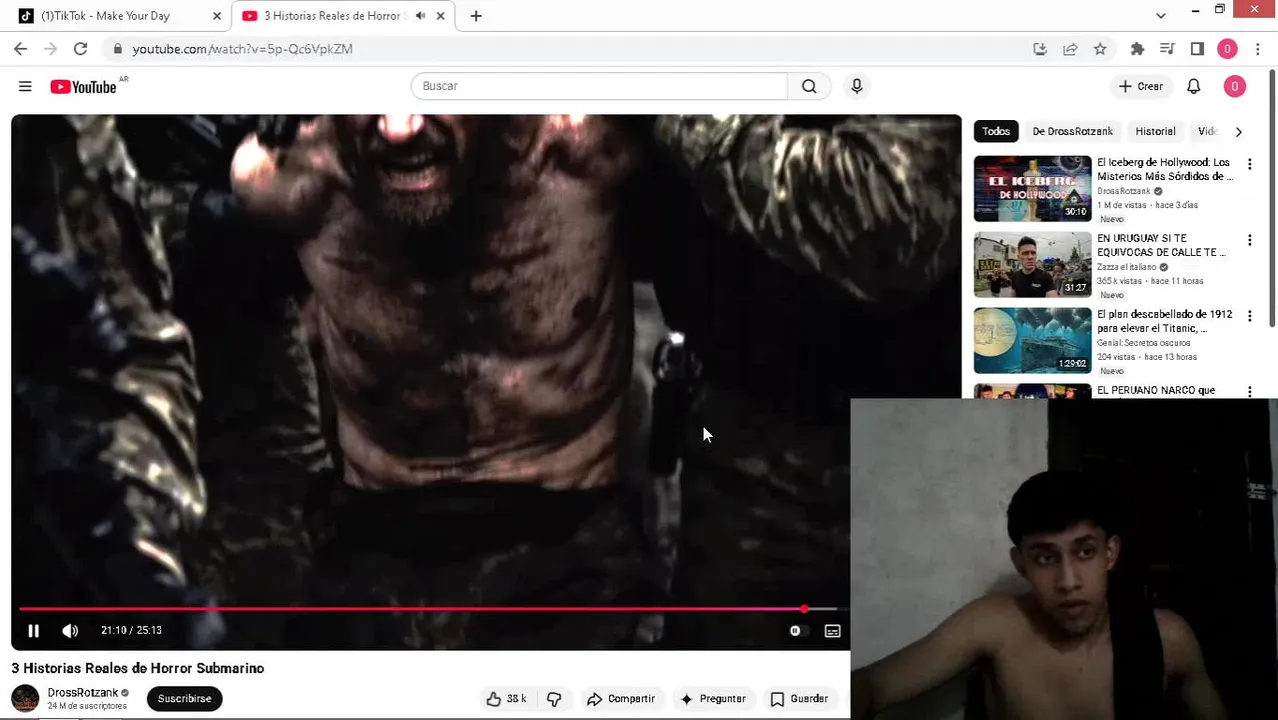Show more filter chips with right chevron
The width and height of the screenshot is (1278, 720).
coord(1238,131)
